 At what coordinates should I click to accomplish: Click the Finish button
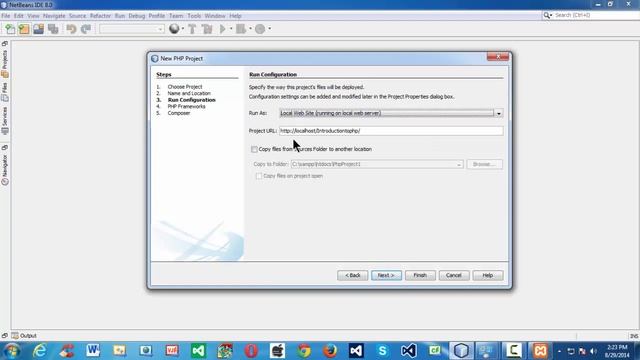click(x=420, y=276)
